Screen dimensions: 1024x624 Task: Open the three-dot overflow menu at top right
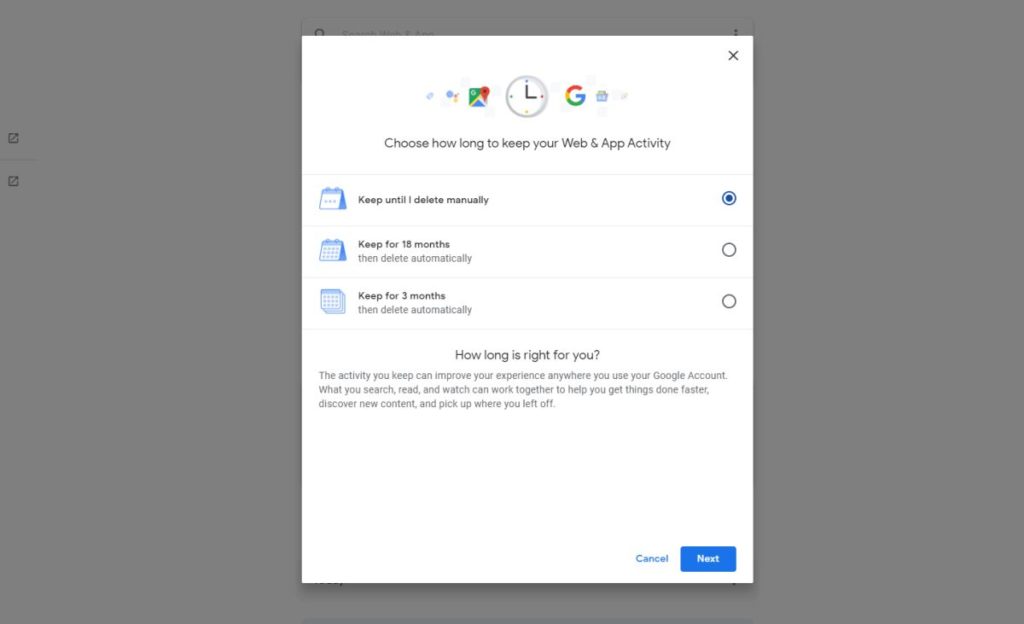pyautogui.click(x=737, y=33)
